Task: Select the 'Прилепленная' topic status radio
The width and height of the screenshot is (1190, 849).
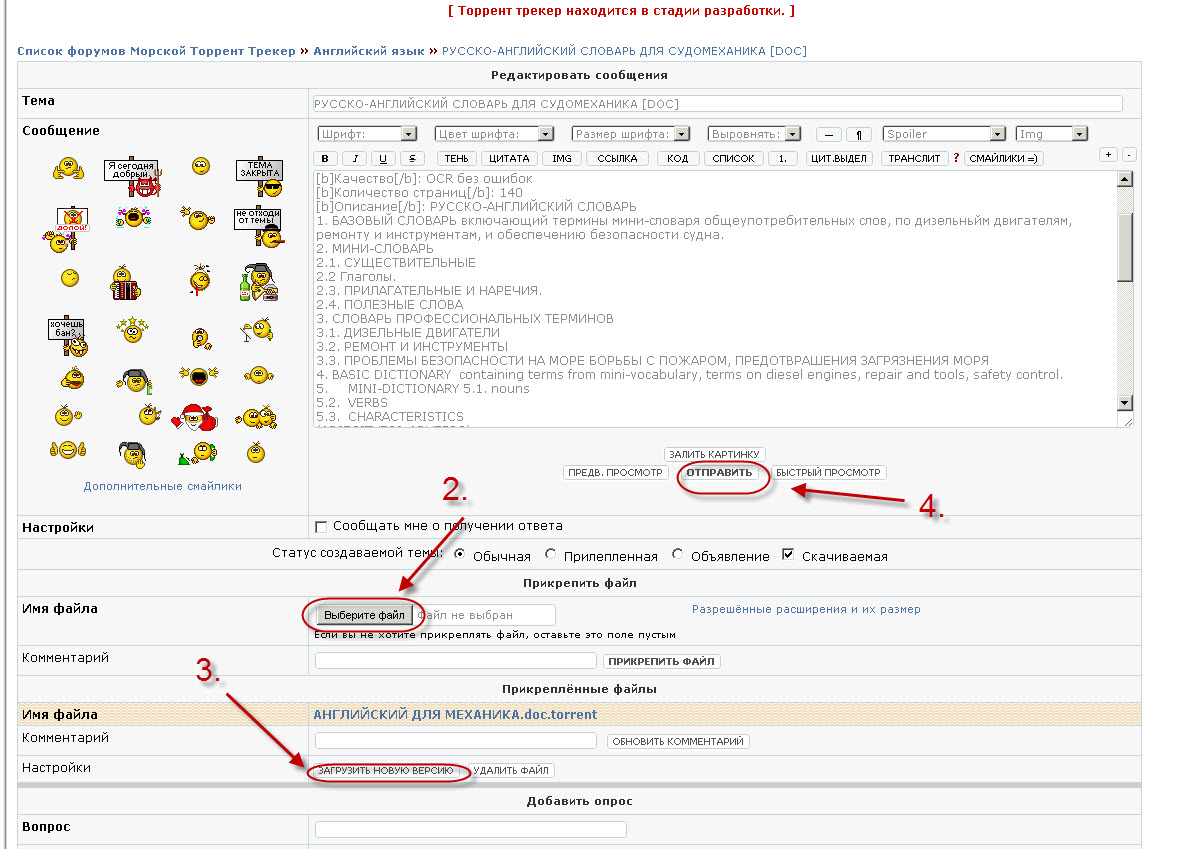Action: pos(551,555)
